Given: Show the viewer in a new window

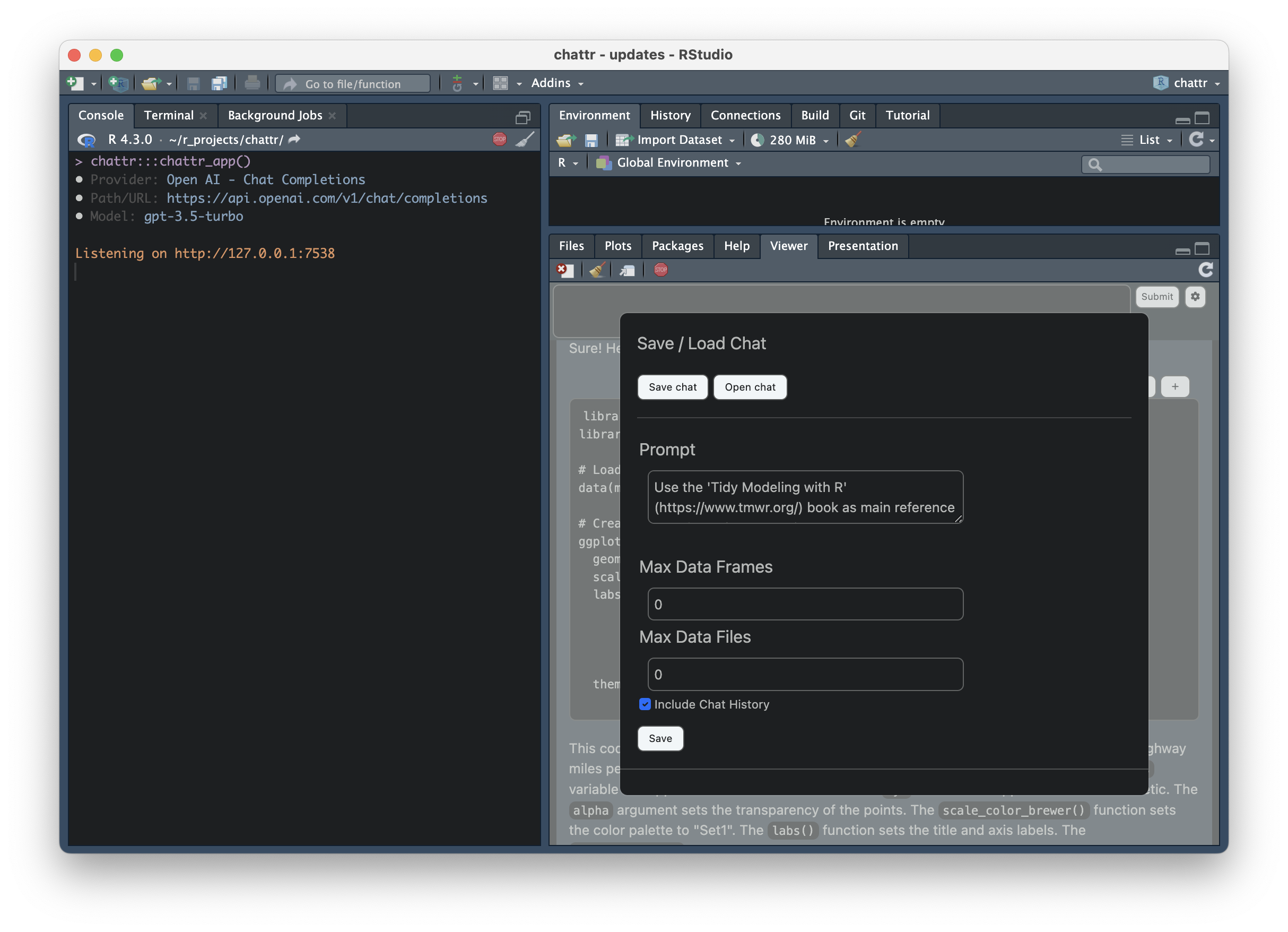Looking at the screenshot, I should pyautogui.click(x=627, y=271).
